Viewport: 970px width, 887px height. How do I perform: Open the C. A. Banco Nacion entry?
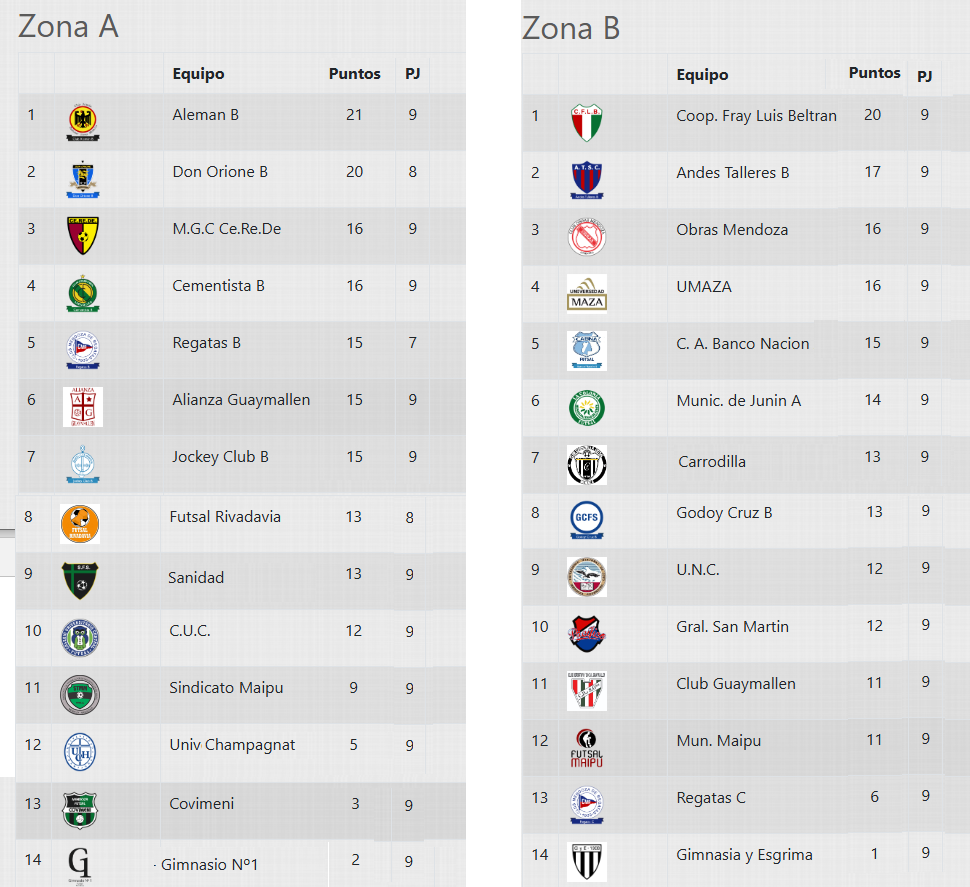(x=742, y=343)
